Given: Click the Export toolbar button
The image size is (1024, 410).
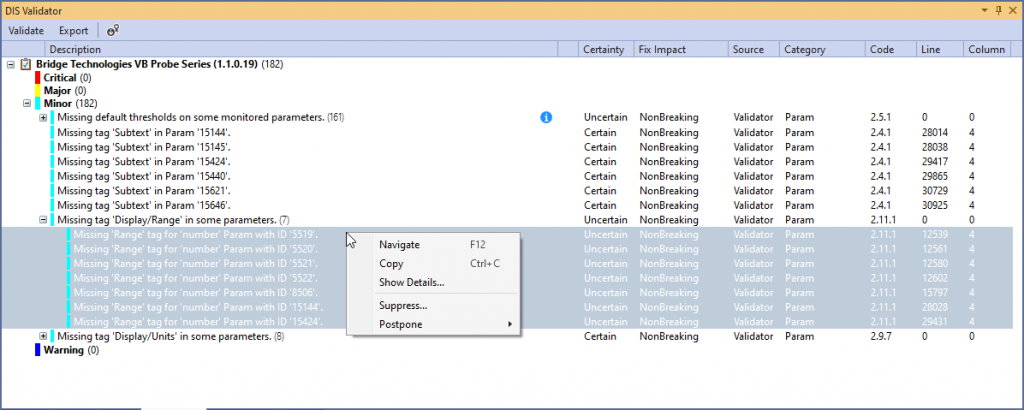Looking at the screenshot, I should [x=73, y=31].
